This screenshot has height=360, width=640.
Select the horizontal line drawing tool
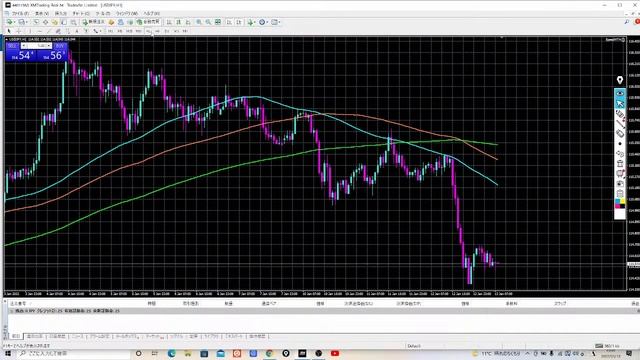40,31
